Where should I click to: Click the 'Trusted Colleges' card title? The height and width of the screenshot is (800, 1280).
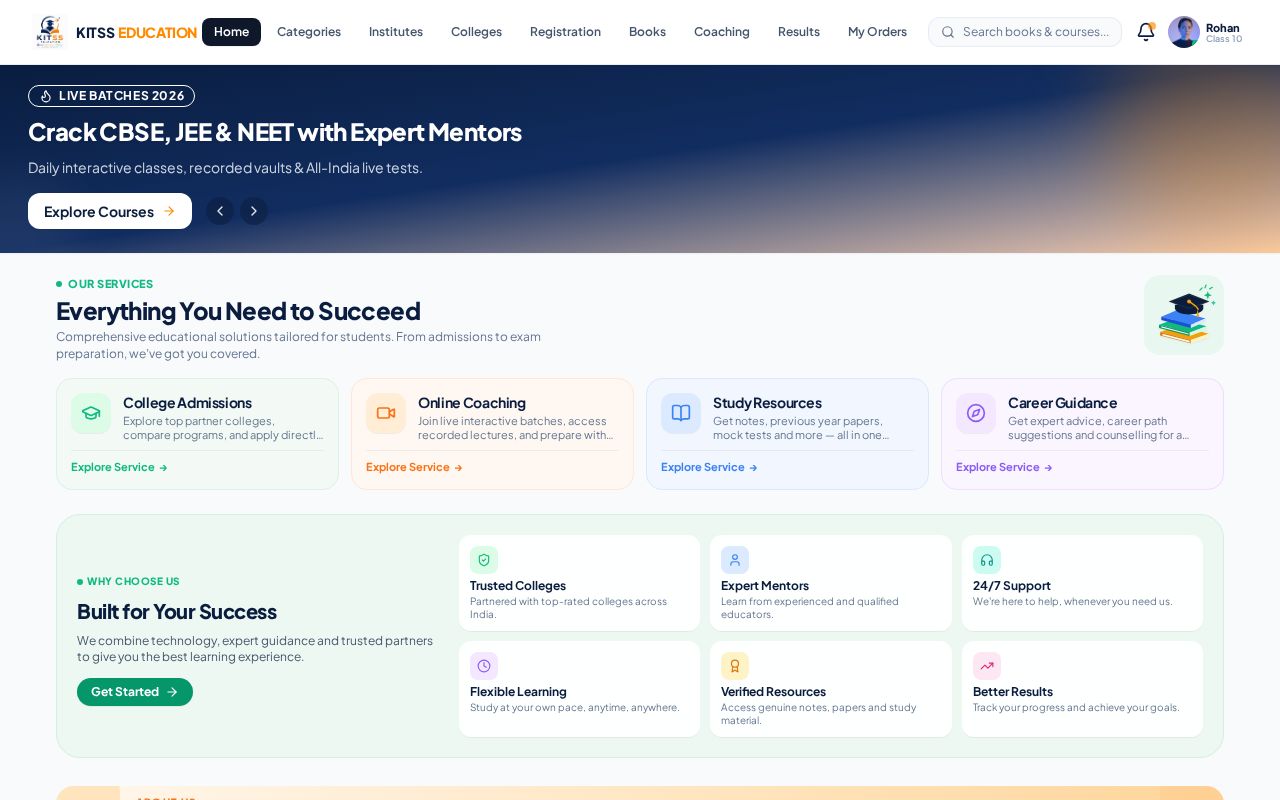click(x=518, y=586)
